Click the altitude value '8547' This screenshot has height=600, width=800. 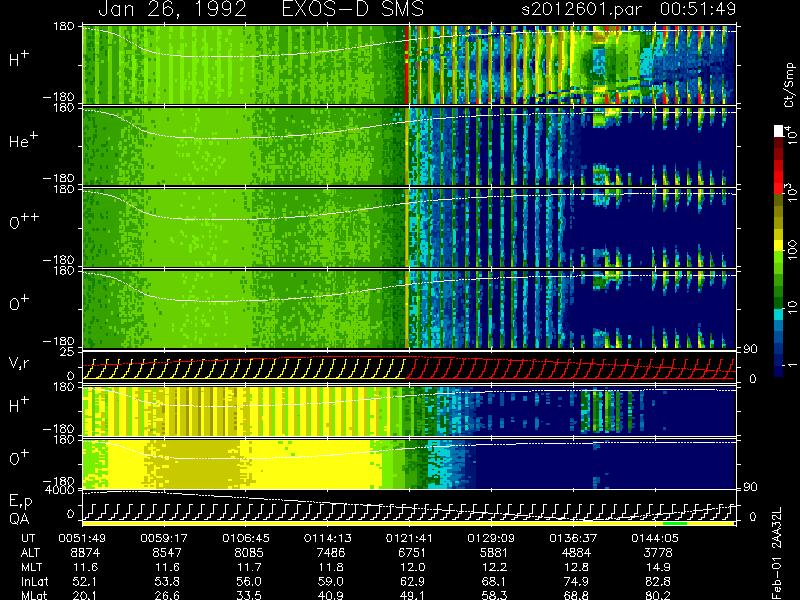(167, 553)
